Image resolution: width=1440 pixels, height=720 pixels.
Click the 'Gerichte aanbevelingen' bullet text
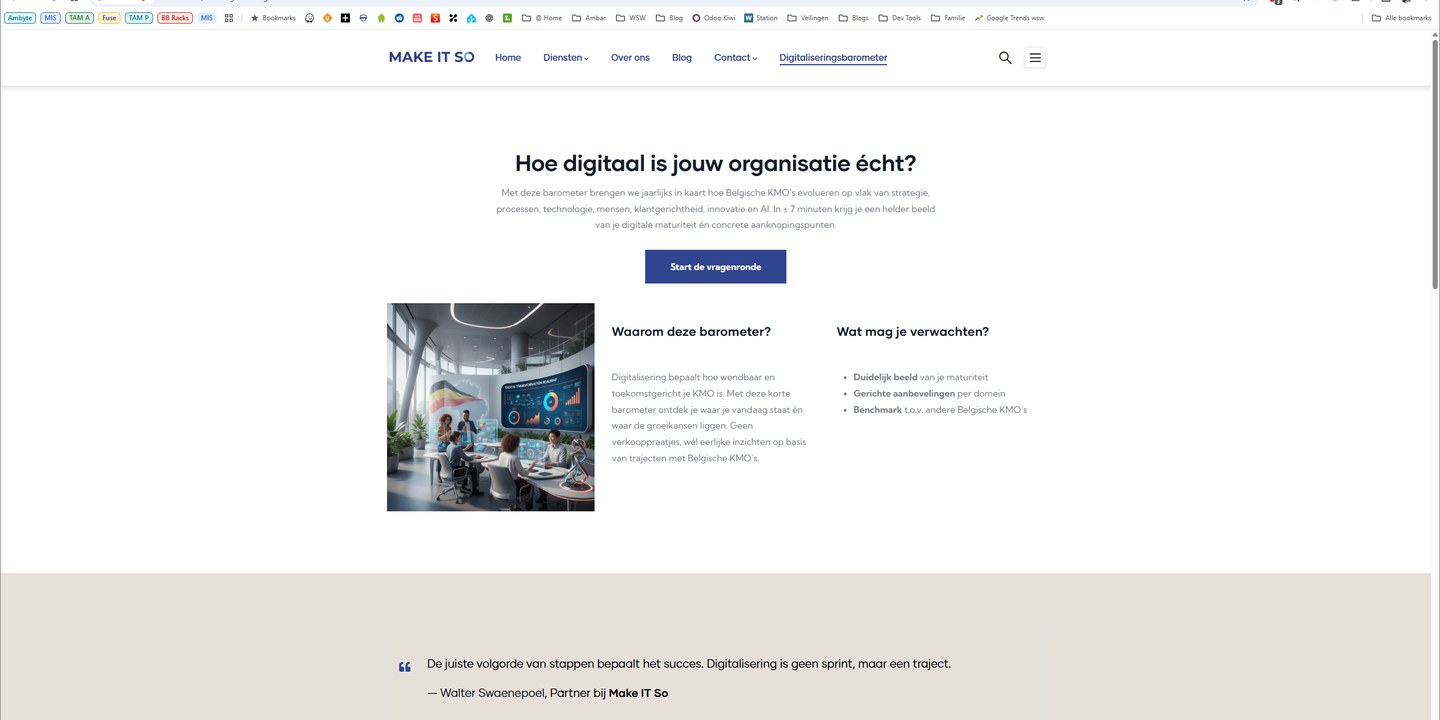904,394
